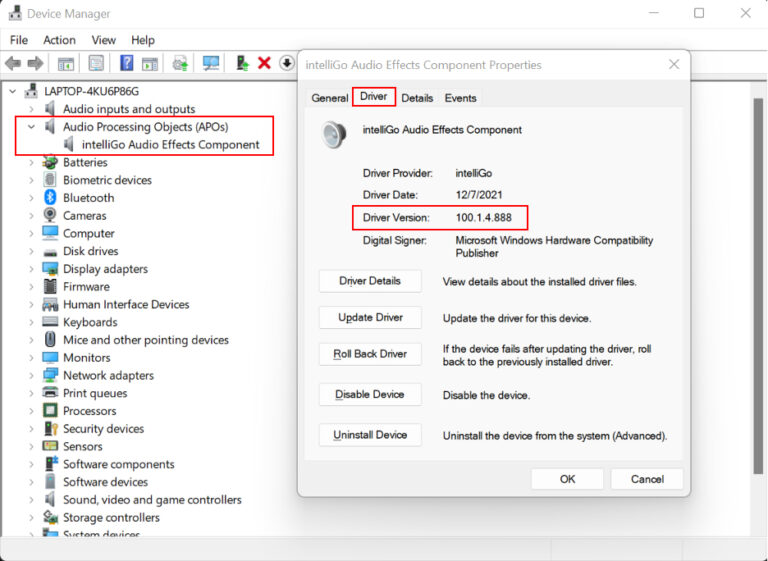Click the Disable Device button

[x=370, y=394]
